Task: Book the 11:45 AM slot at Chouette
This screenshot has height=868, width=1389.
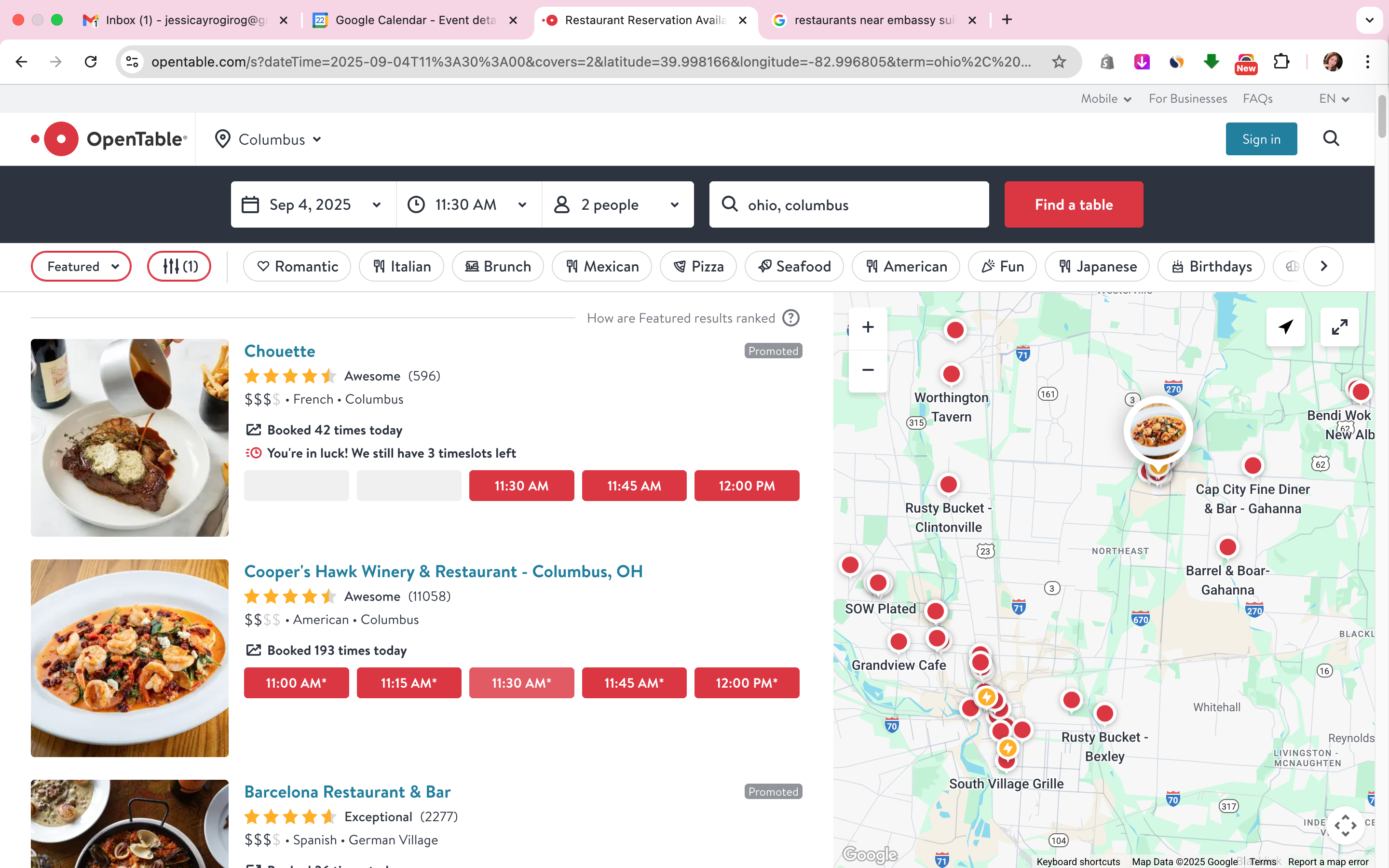Action: 634,486
